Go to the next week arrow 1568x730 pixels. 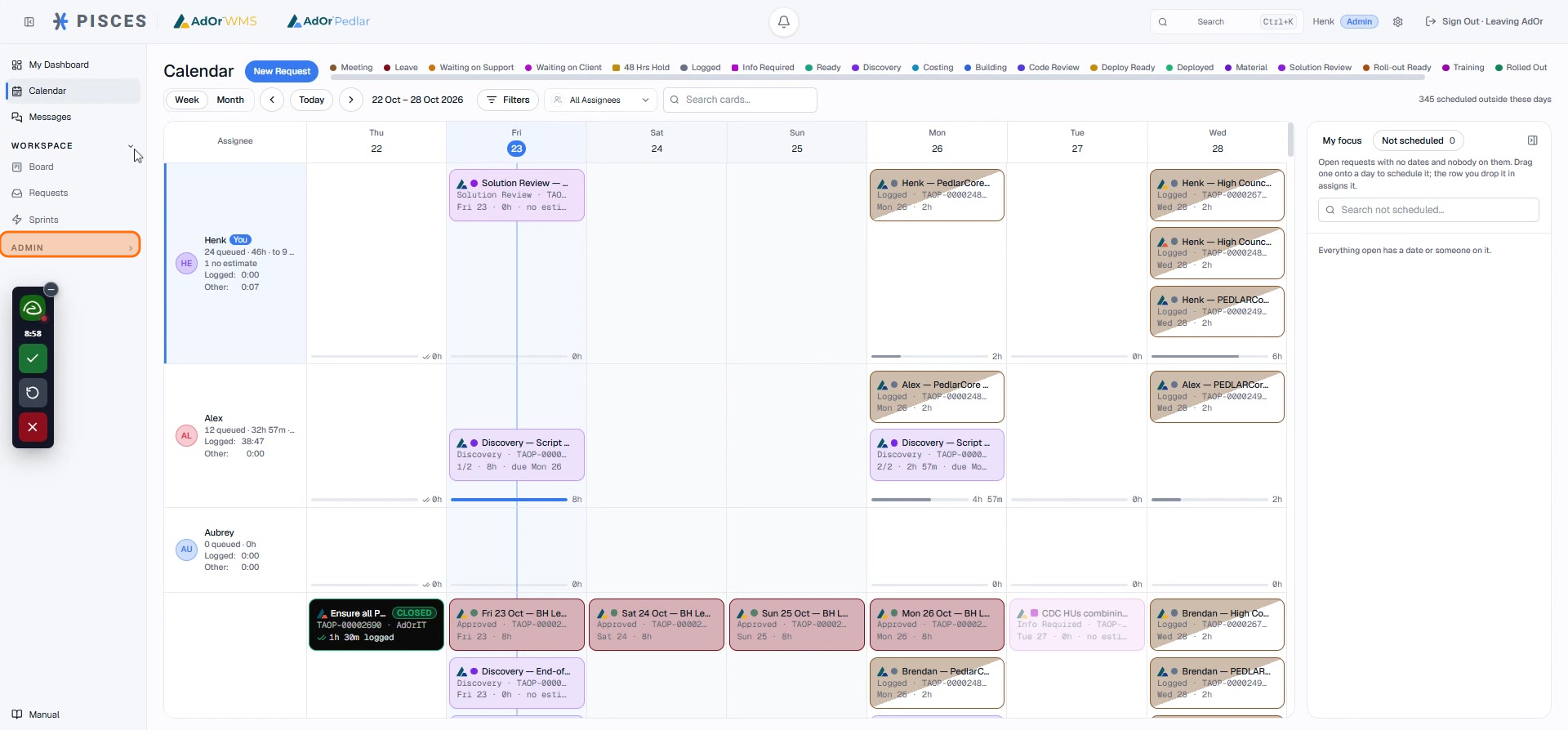point(351,100)
